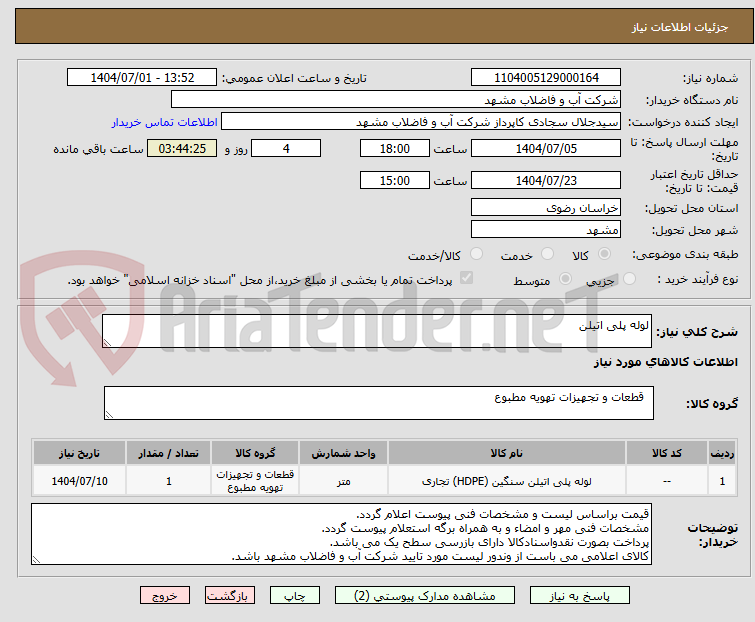The image size is (755, 622).
Task: Click the deadline time field 18:00
Action: pyautogui.click(x=395, y=148)
